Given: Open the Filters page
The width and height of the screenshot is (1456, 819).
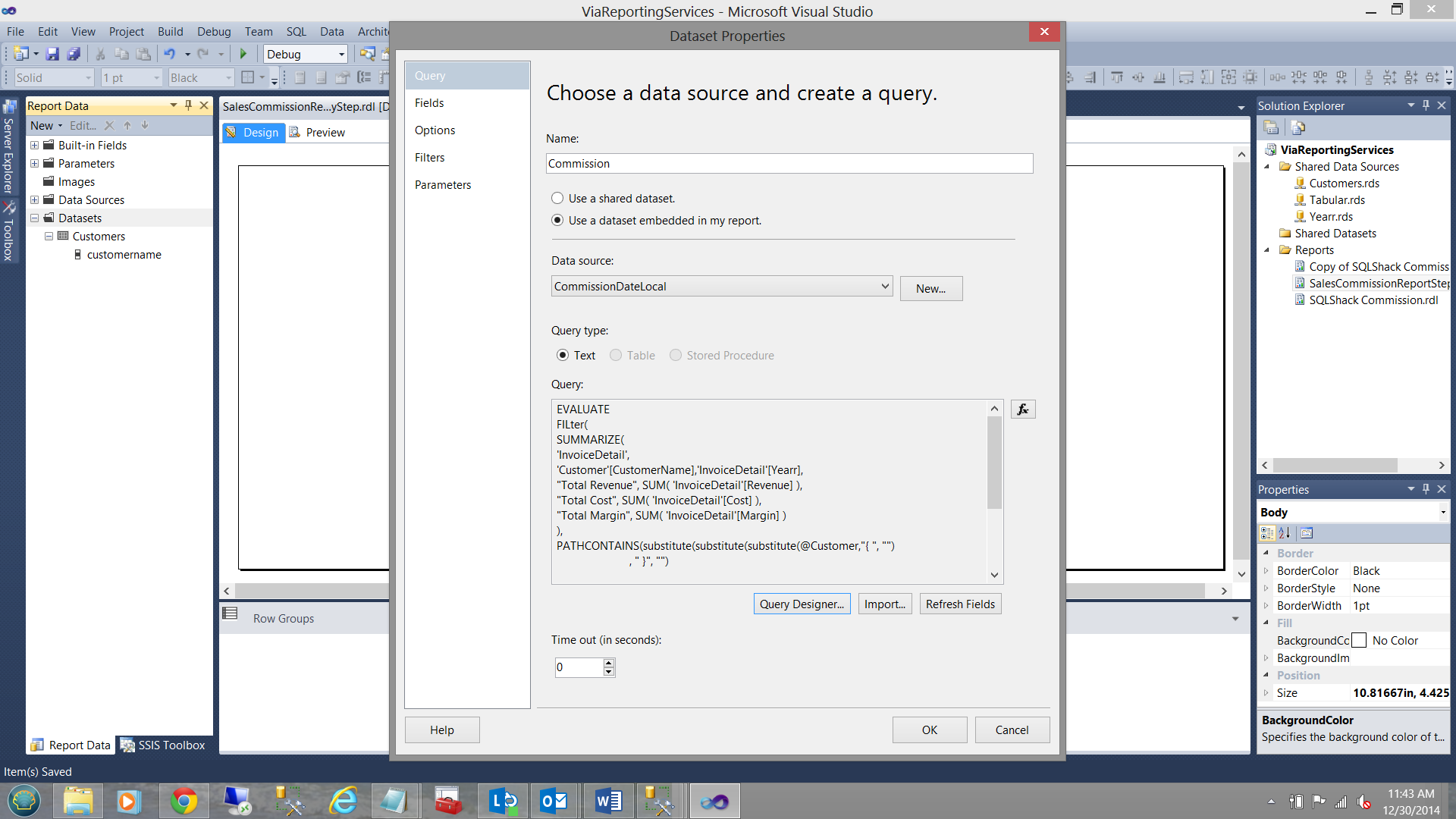Looking at the screenshot, I should pos(429,158).
